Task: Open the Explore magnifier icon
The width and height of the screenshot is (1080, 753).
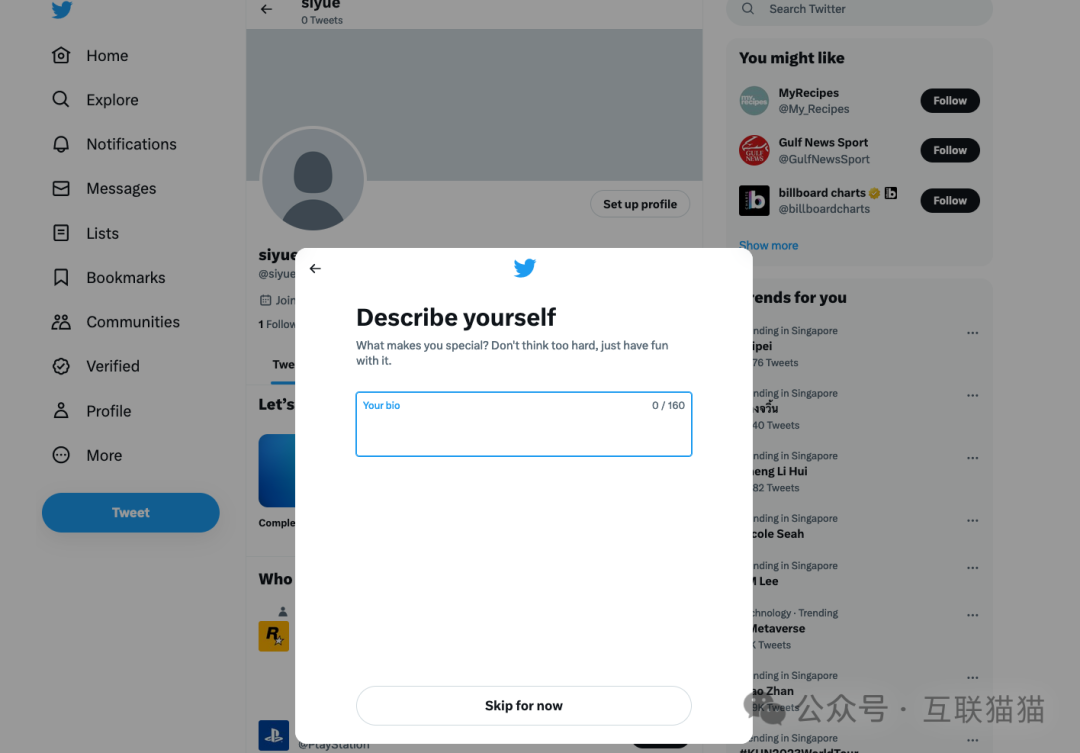Action: coord(61,99)
